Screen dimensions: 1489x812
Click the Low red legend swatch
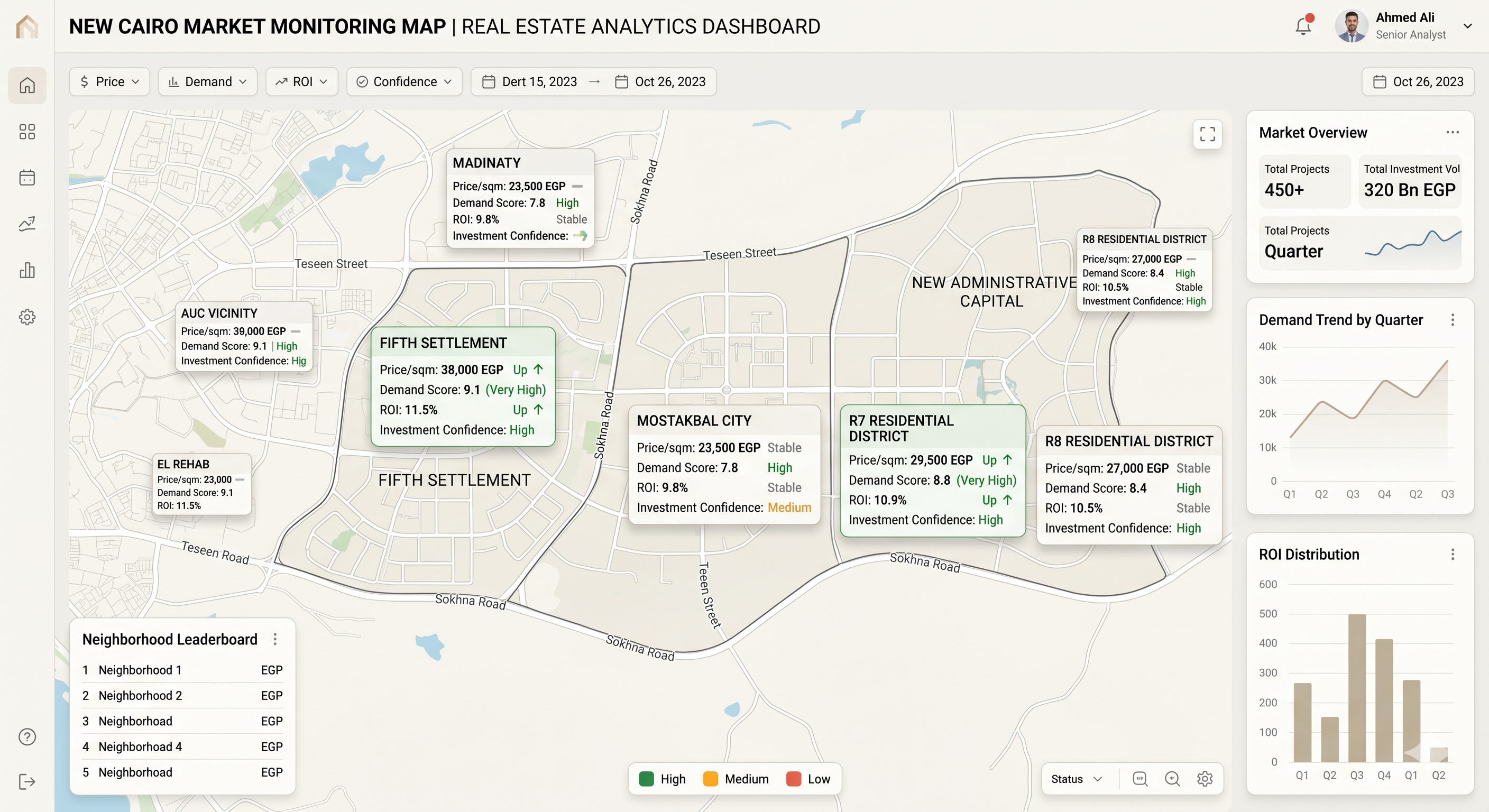pyautogui.click(x=794, y=779)
